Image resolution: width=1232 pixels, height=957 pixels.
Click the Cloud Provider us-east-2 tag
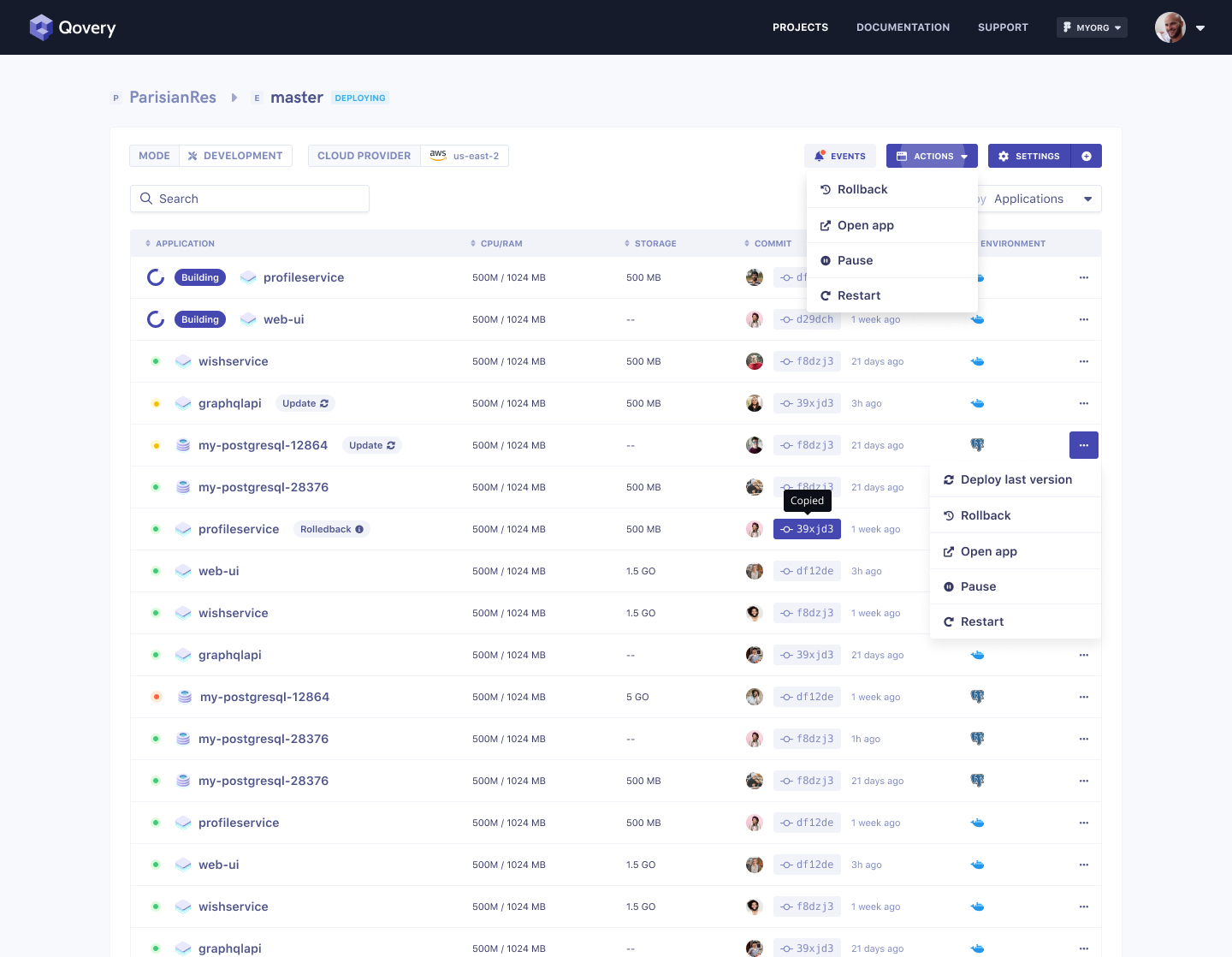pyautogui.click(x=408, y=156)
